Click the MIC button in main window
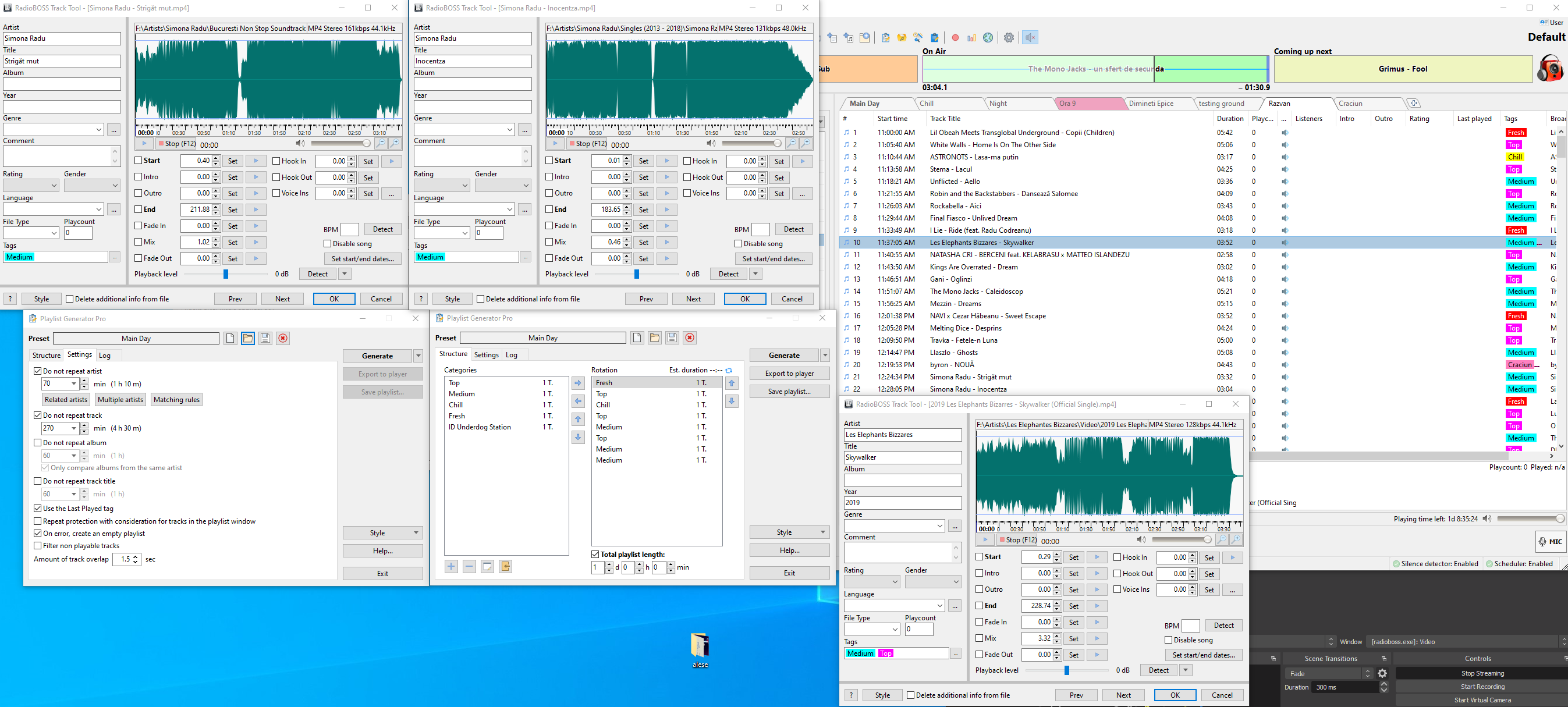1568x707 pixels. pyautogui.click(x=1551, y=542)
